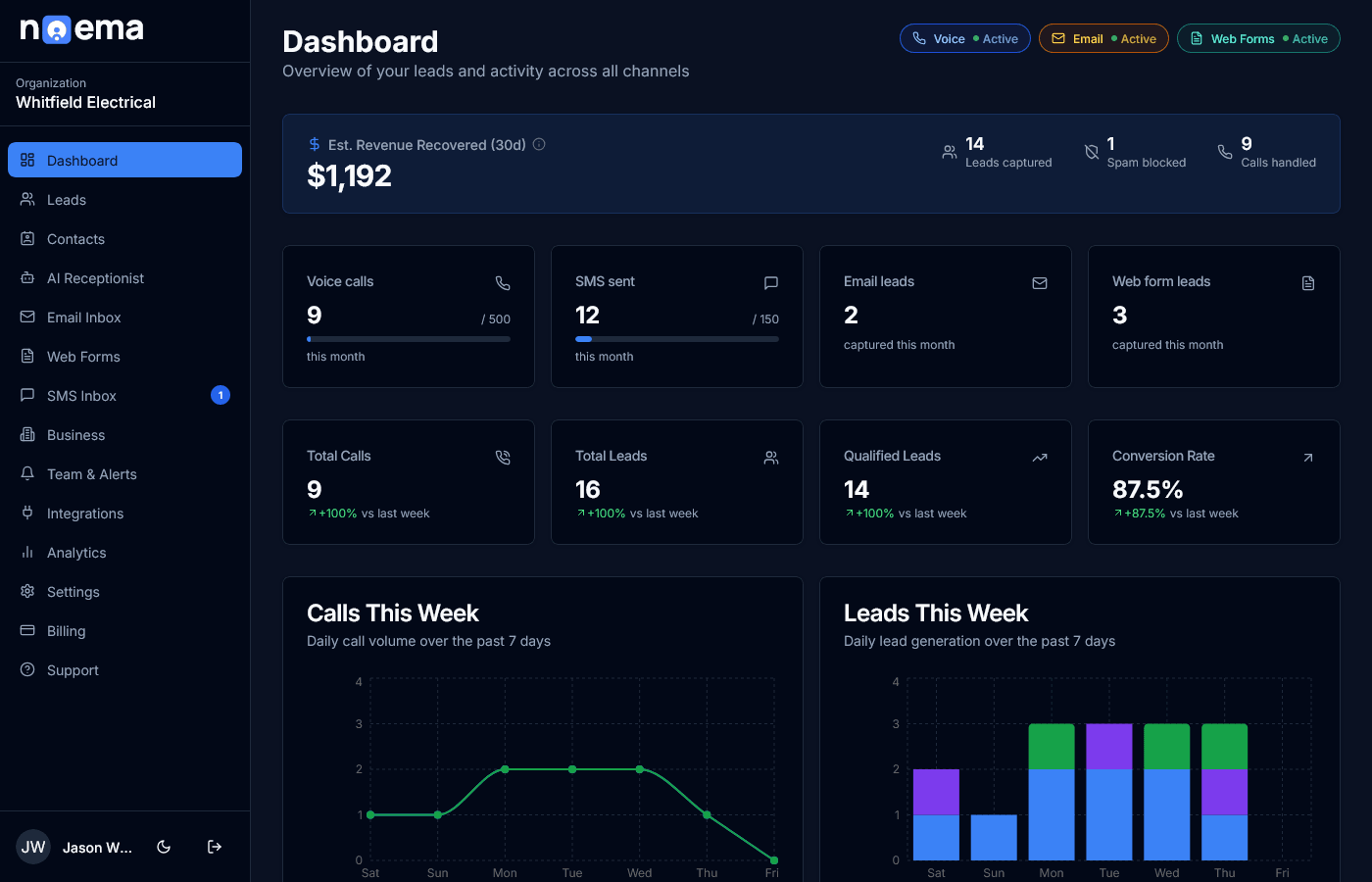Image resolution: width=1372 pixels, height=882 pixels.
Task: Open Web Forms in sidebar
Action: click(124, 356)
